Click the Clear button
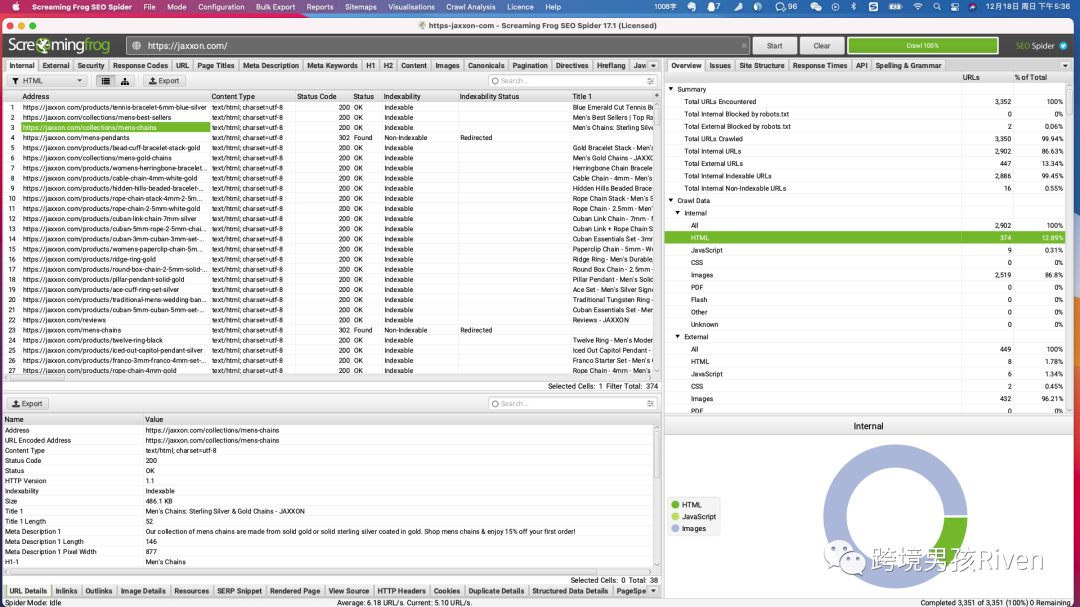 (x=822, y=45)
